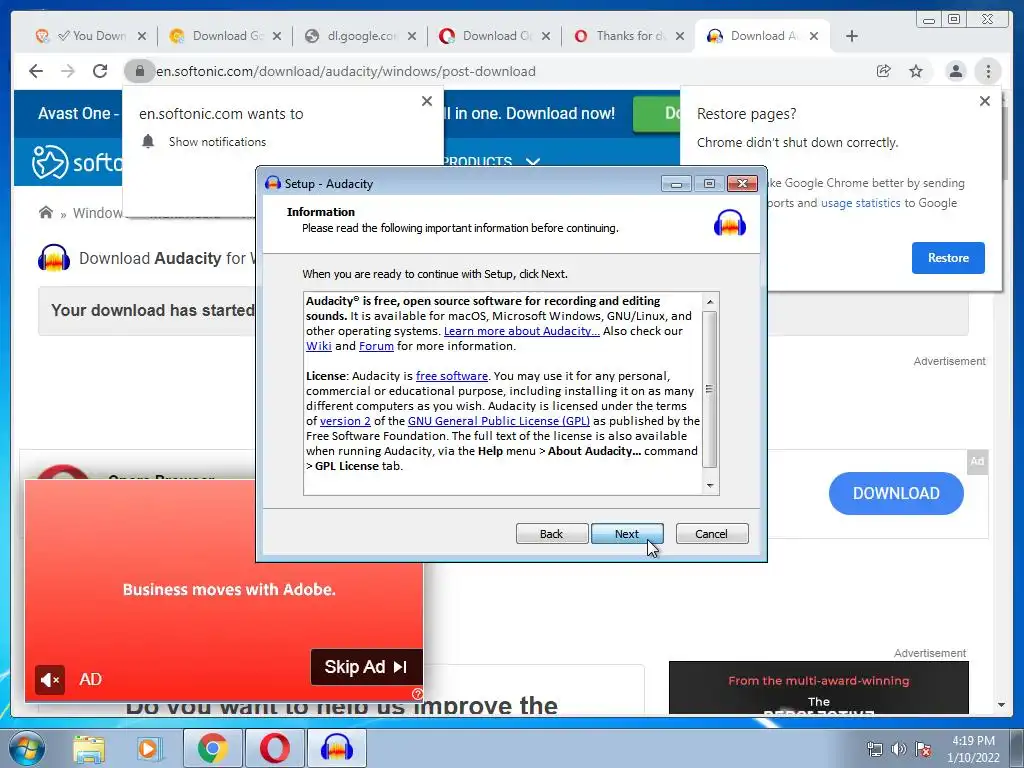Viewport: 1024px width, 768px height.
Task: Open the 'version 2' license link
Action: [x=345, y=421]
